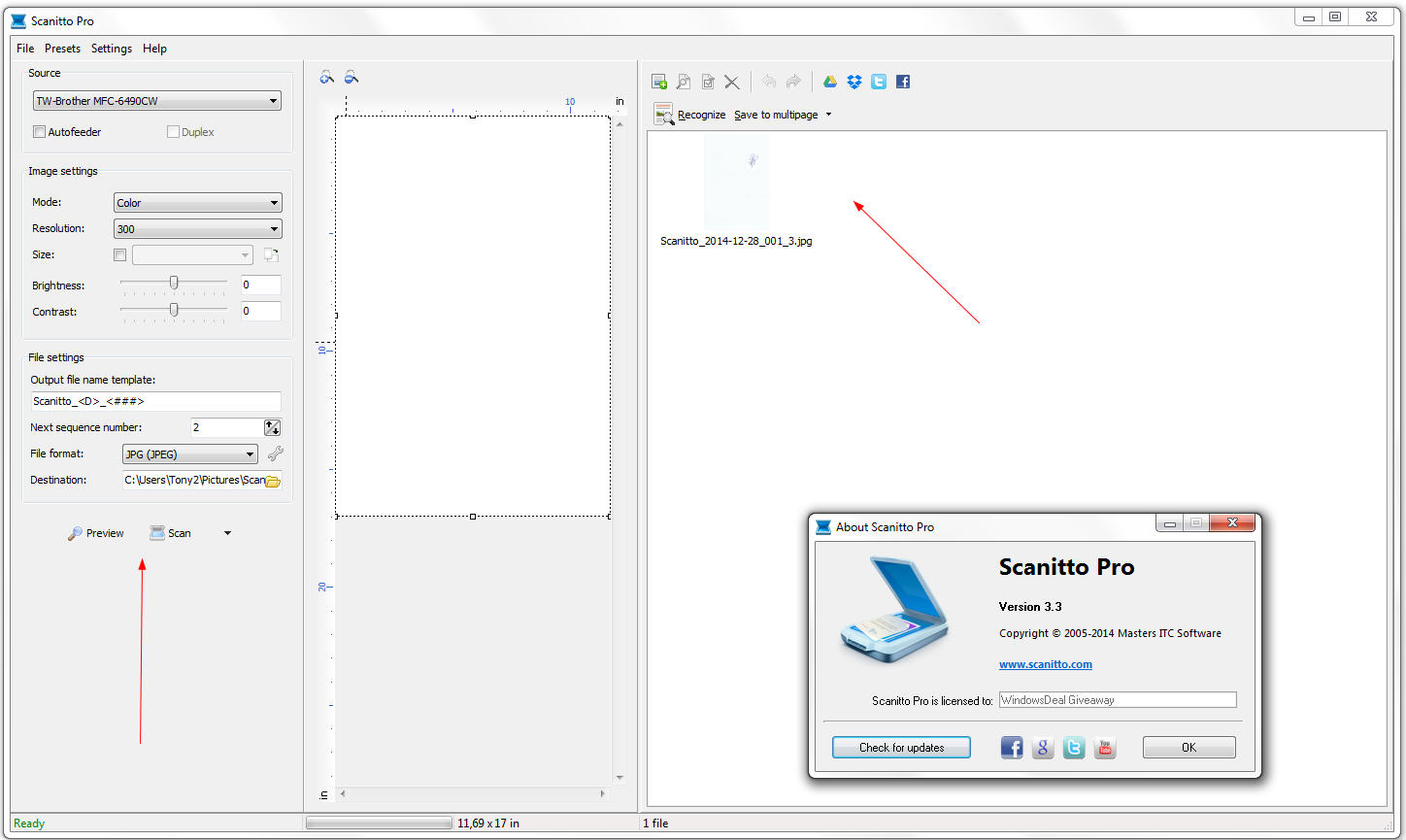This screenshot has height=840, width=1406.
Task: Click the ruler unit 'in' label
Action: click(619, 101)
